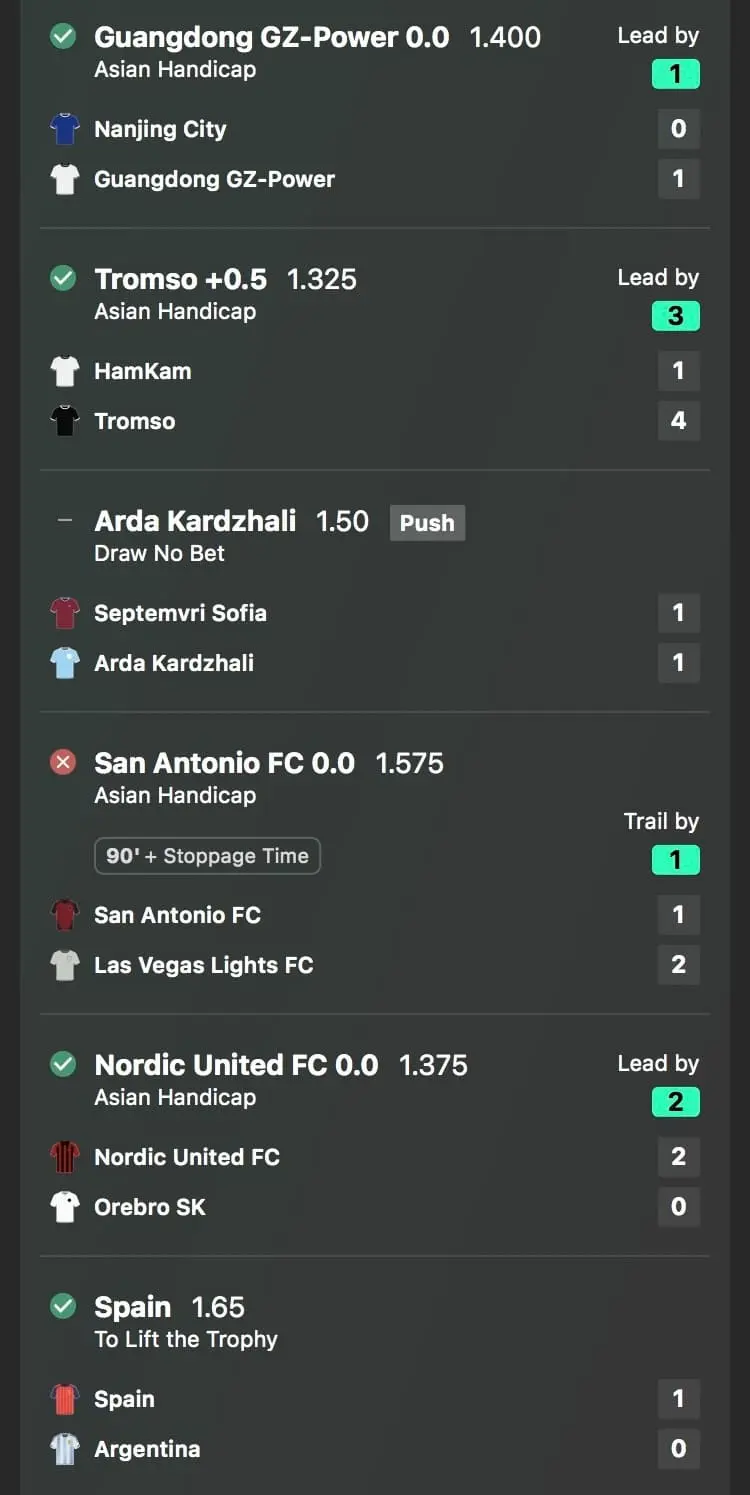Click the Arda Kardzhali light blue jersey
Image resolution: width=750 pixels, height=1495 pixels.
pyautogui.click(x=65, y=663)
